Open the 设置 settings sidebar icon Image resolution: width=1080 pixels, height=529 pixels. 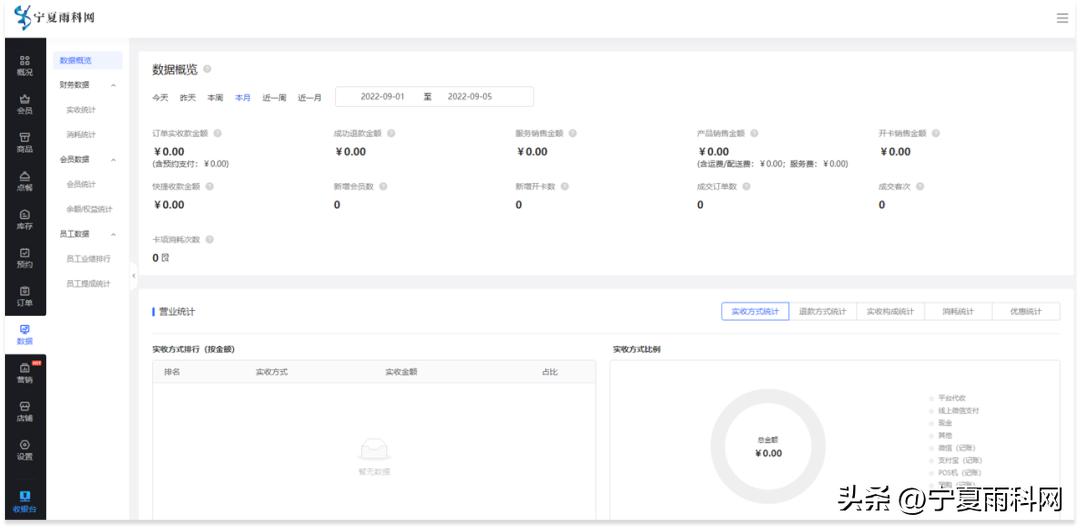point(25,450)
